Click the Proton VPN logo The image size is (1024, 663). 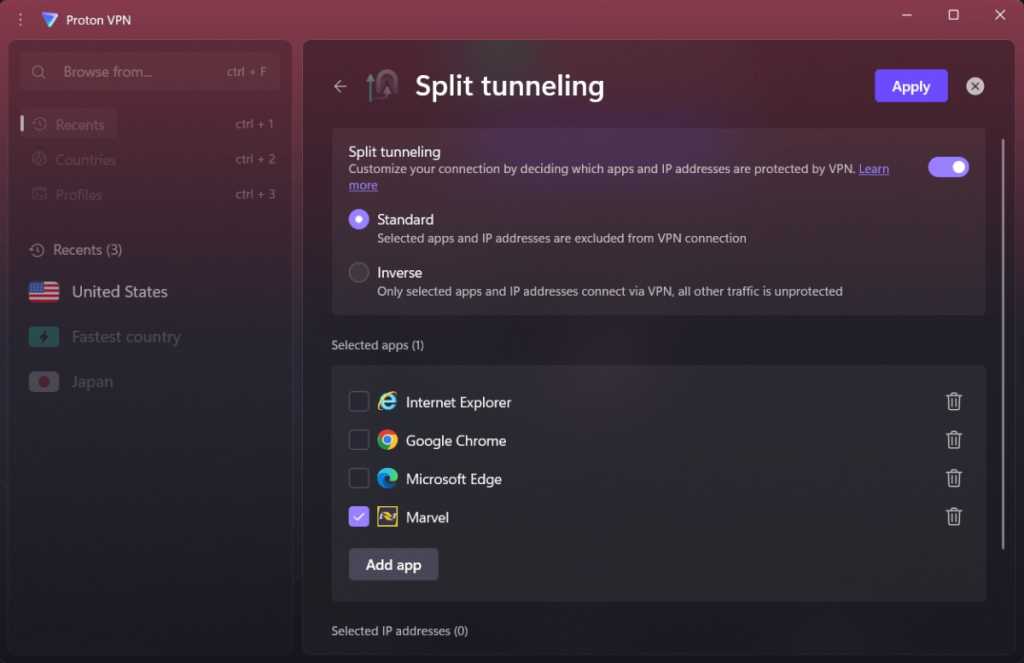(49, 19)
